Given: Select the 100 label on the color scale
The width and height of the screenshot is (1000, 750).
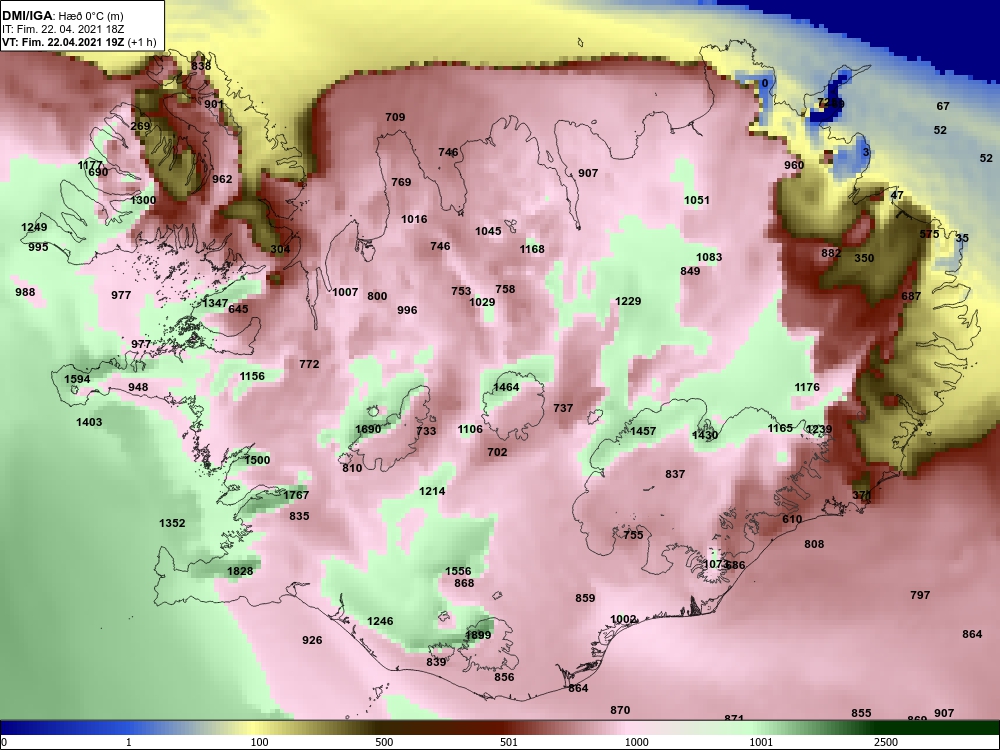Looking at the screenshot, I should click(x=259, y=742).
